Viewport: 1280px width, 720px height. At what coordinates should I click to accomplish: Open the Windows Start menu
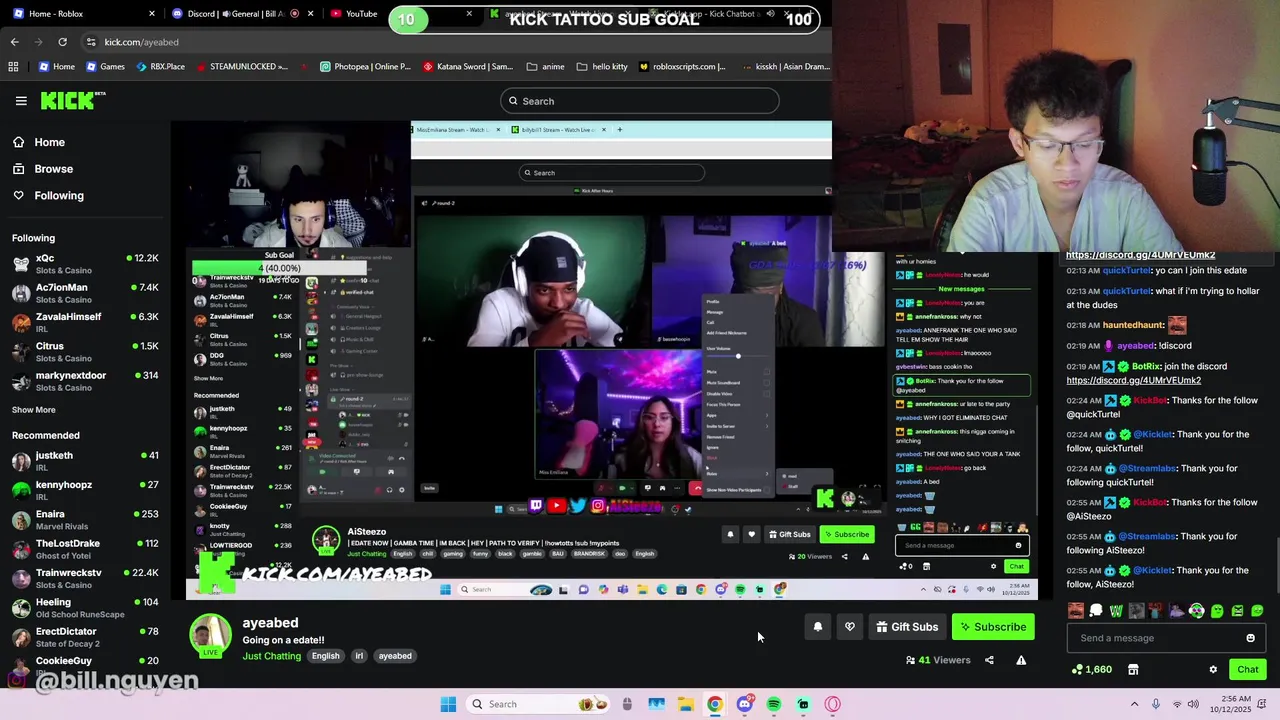click(448, 704)
